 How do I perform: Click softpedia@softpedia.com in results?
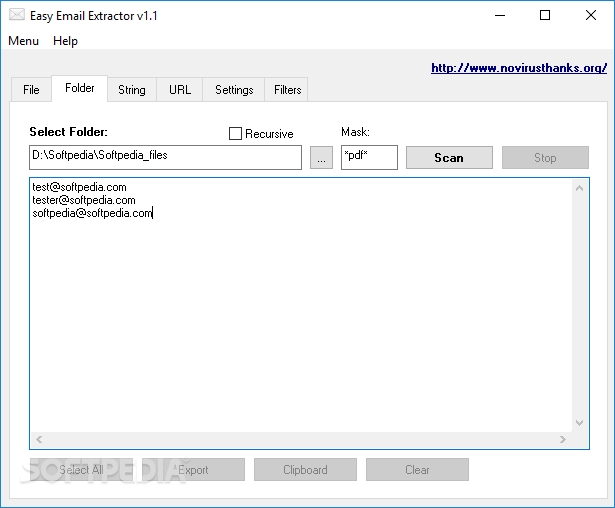click(92, 213)
